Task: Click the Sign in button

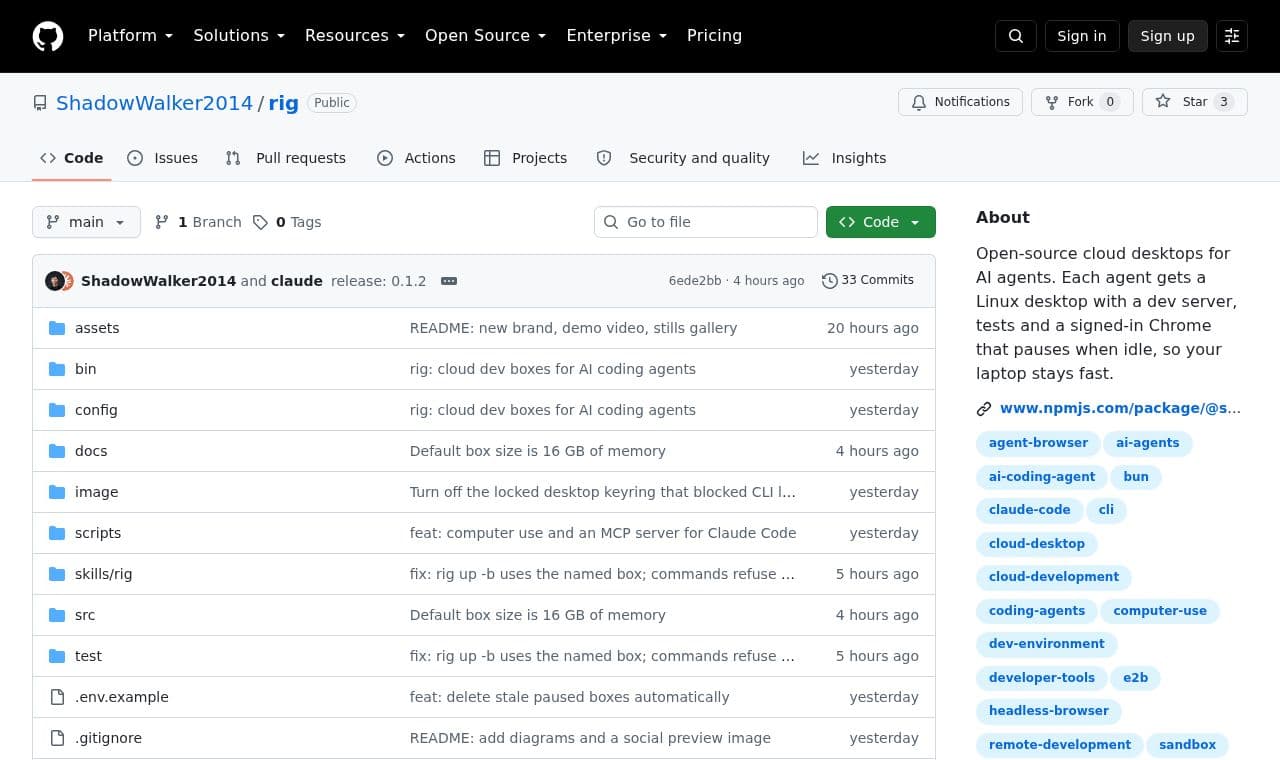Action: 1082,36
